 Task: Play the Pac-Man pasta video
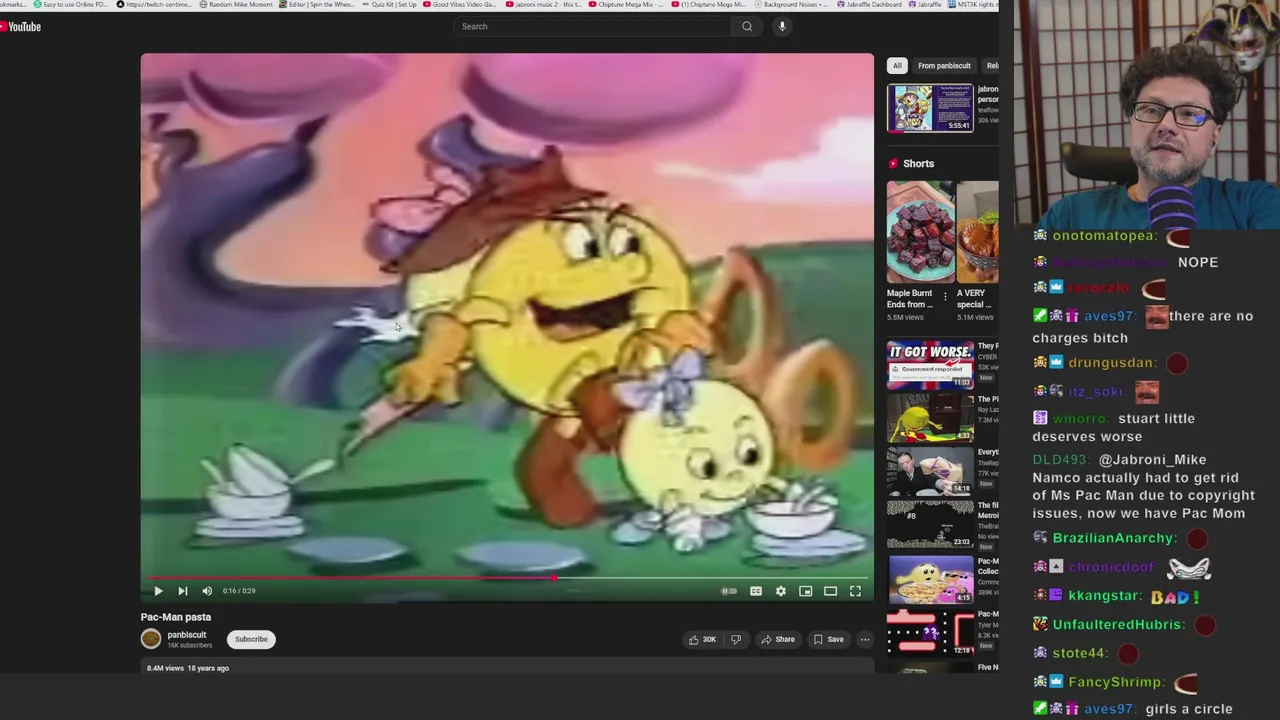[x=158, y=591]
